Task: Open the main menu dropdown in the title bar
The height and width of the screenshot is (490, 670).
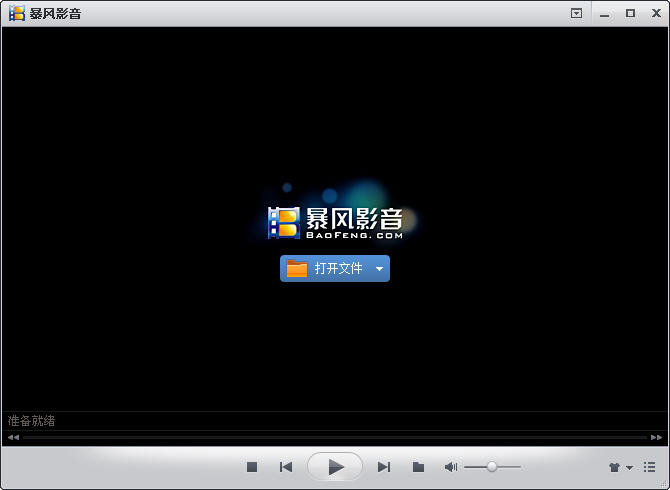Action: click(x=576, y=13)
